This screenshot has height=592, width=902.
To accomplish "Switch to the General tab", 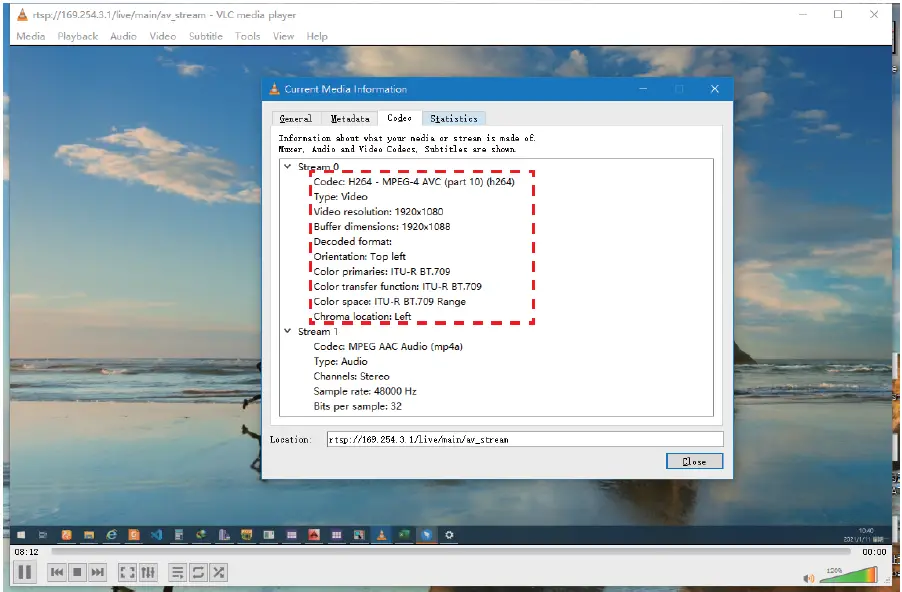I will (x=296, y=119).
